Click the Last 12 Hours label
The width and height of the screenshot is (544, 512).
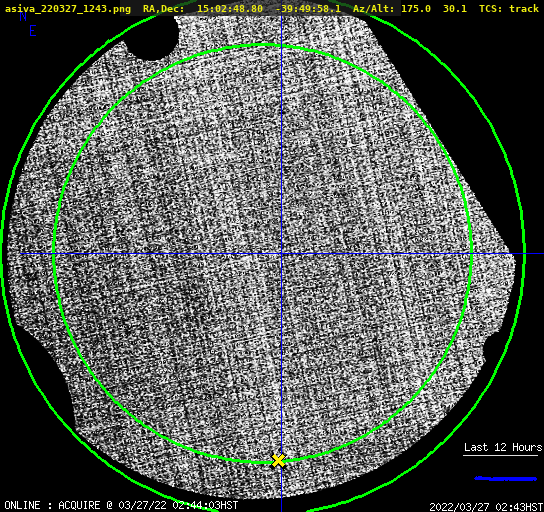(503, 447)
